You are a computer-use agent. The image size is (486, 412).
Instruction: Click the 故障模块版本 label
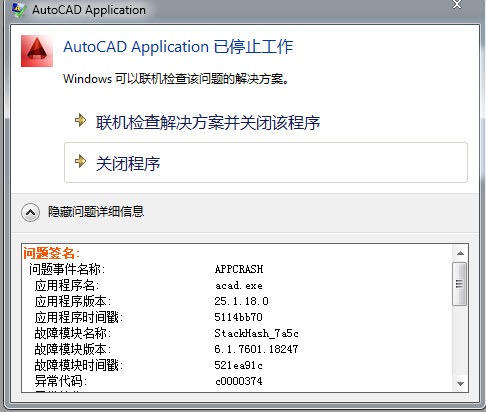tap(73, 349)
